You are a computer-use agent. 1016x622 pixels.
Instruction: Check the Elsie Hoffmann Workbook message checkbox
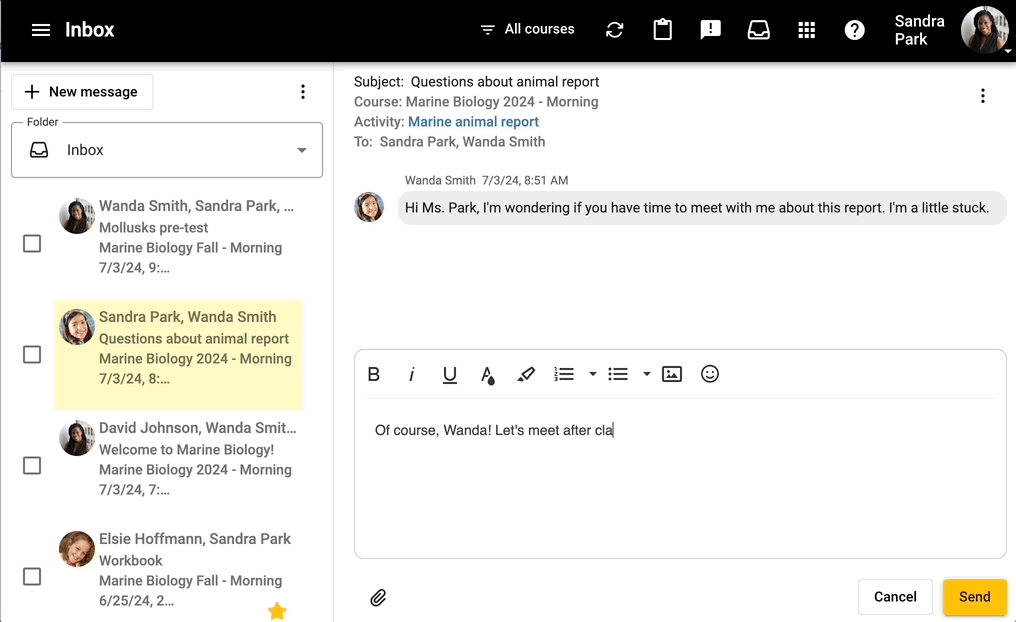point(32,576)
